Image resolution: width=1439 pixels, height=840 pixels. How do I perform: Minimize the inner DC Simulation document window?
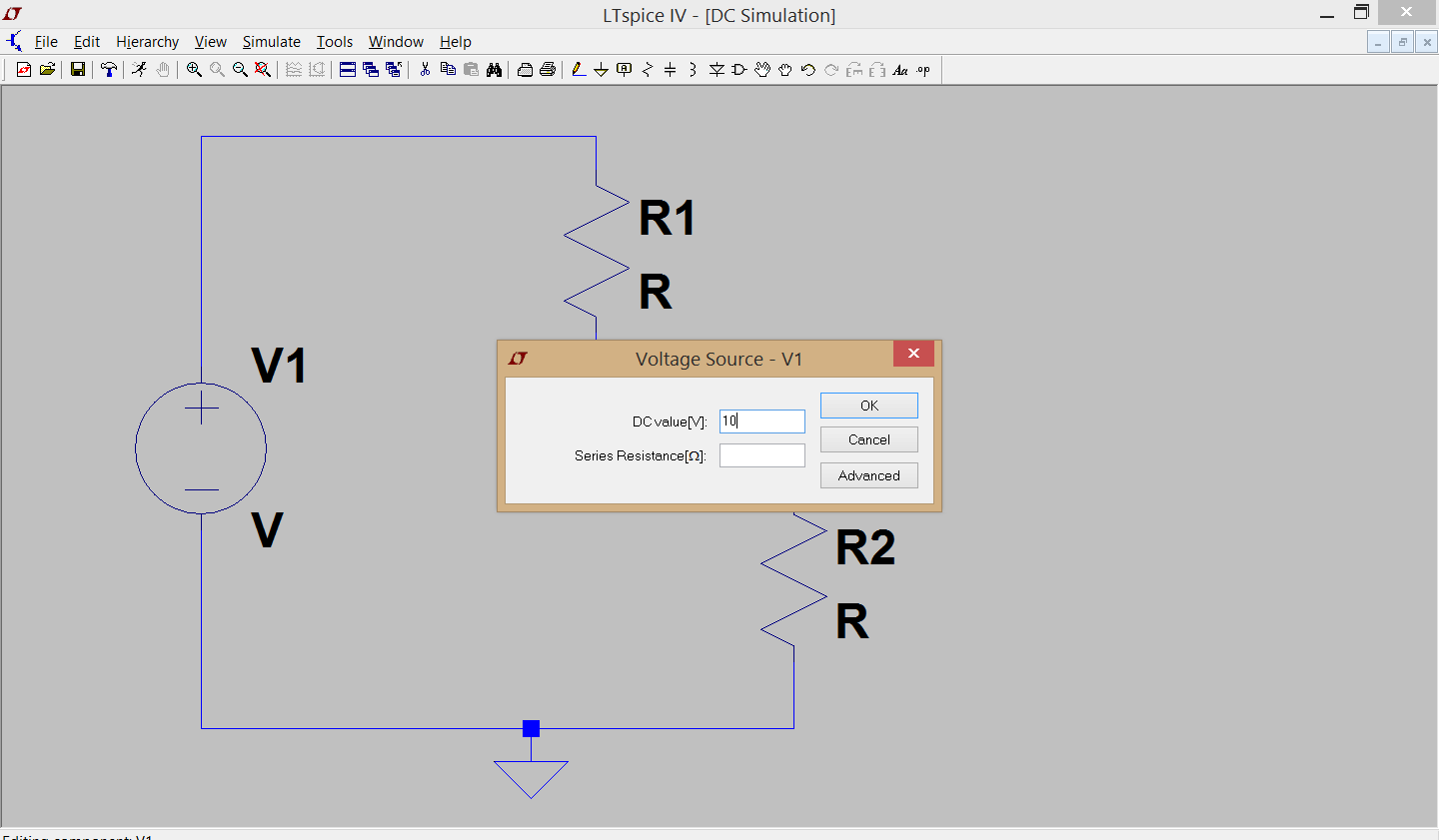(x=1378, y=42)
